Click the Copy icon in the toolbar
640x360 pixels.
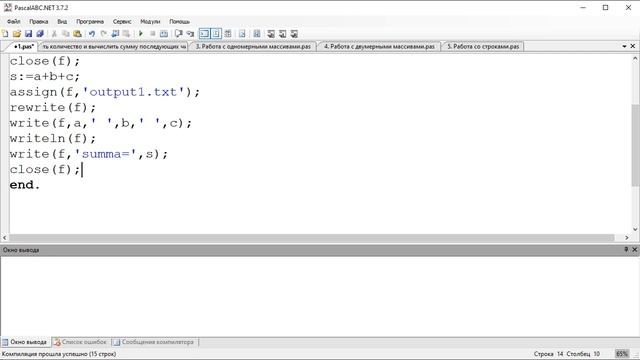pos(65,34)
